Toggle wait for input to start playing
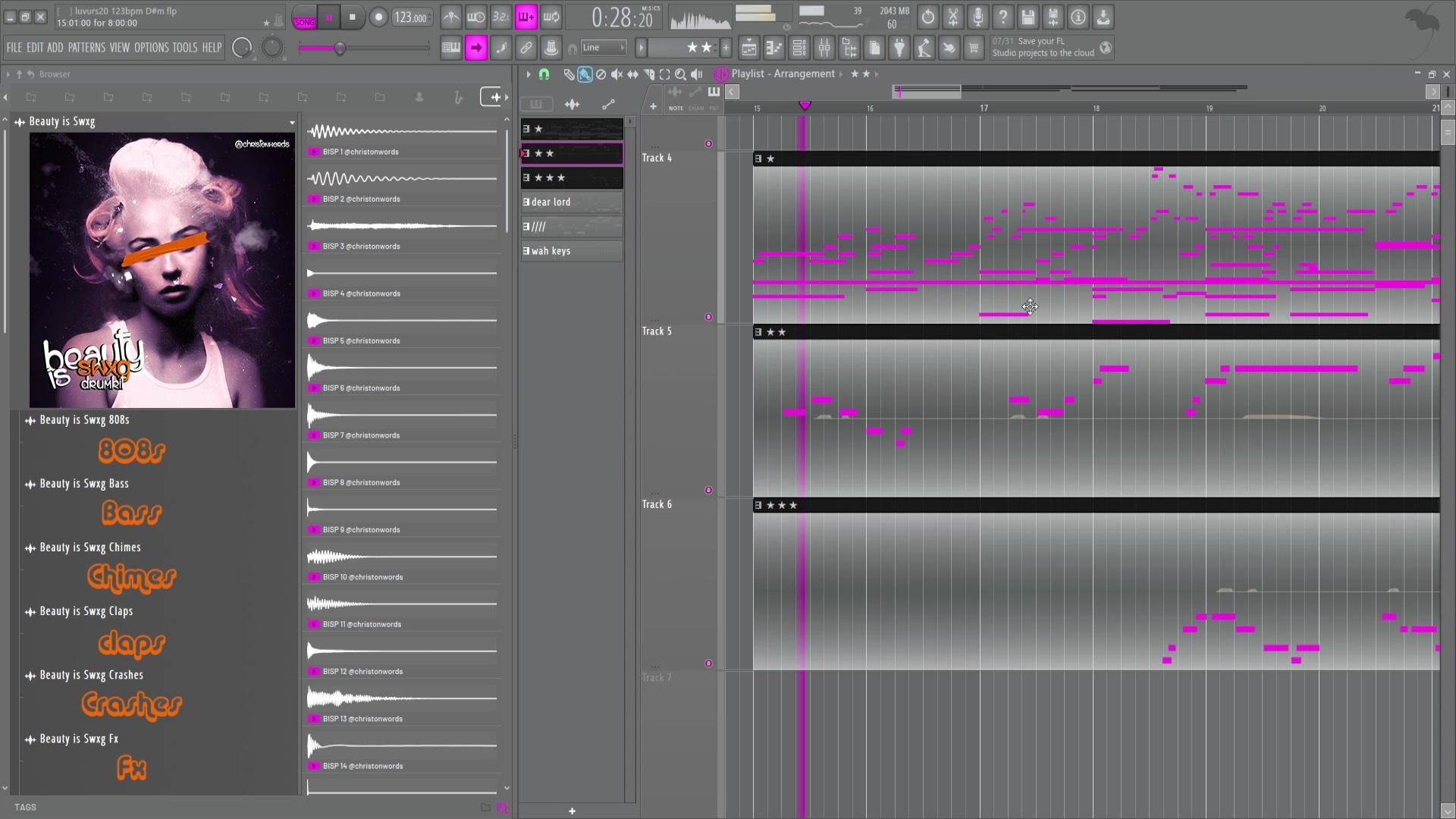The width and height of the screenshot is (1456, 819). click(x=476, y=17)
